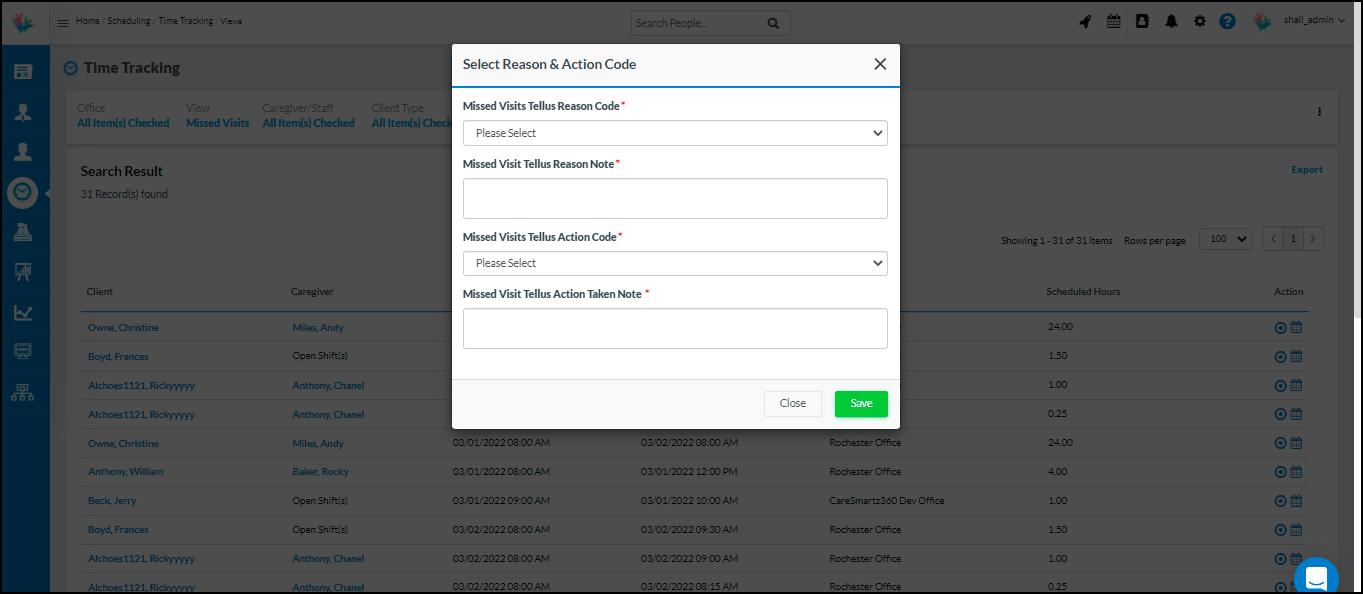Click the rocket quick-launch icon in top bar
Screen dimensions: 1363x594
pos(1085,20)
